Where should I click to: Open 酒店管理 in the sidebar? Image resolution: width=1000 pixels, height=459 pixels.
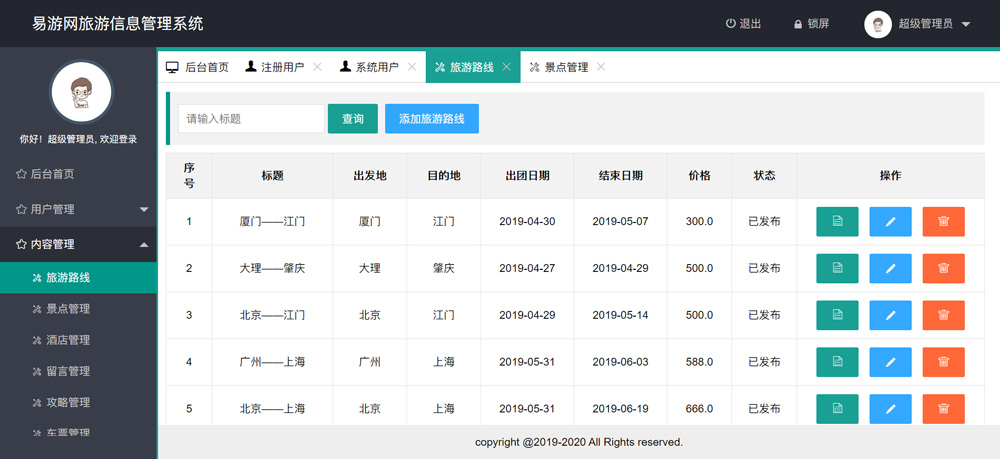(x=68, y=340)
